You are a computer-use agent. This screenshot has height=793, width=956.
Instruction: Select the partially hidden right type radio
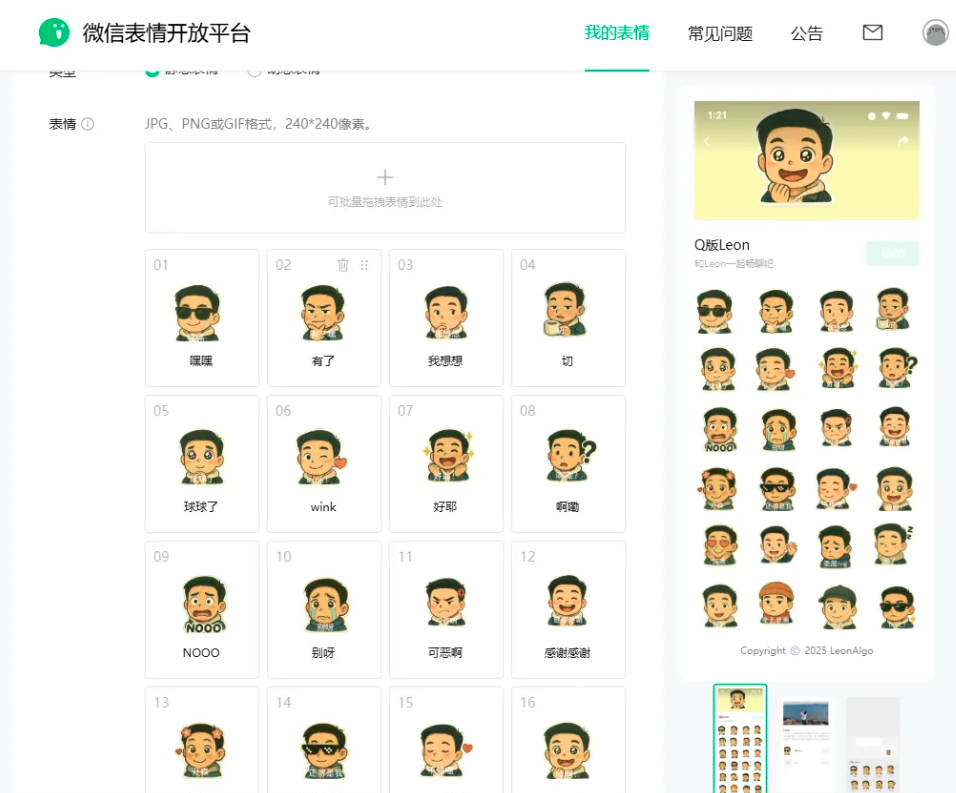click(254, 72)
